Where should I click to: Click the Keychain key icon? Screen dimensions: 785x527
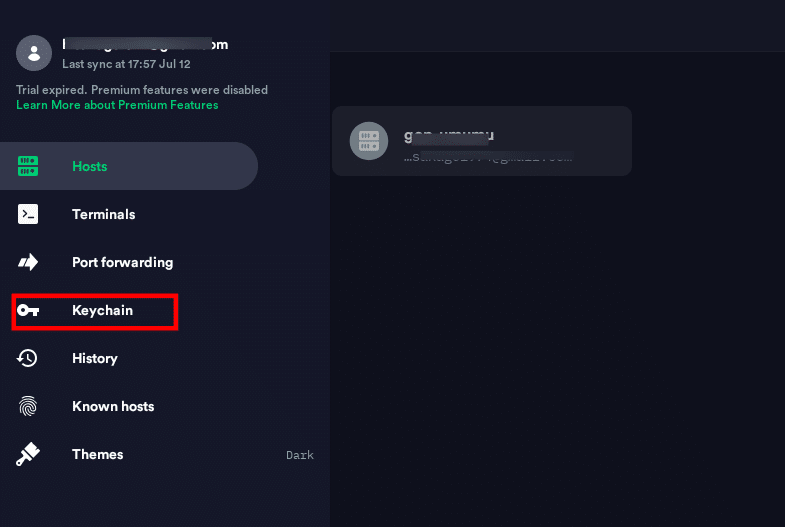coord(28,311)
